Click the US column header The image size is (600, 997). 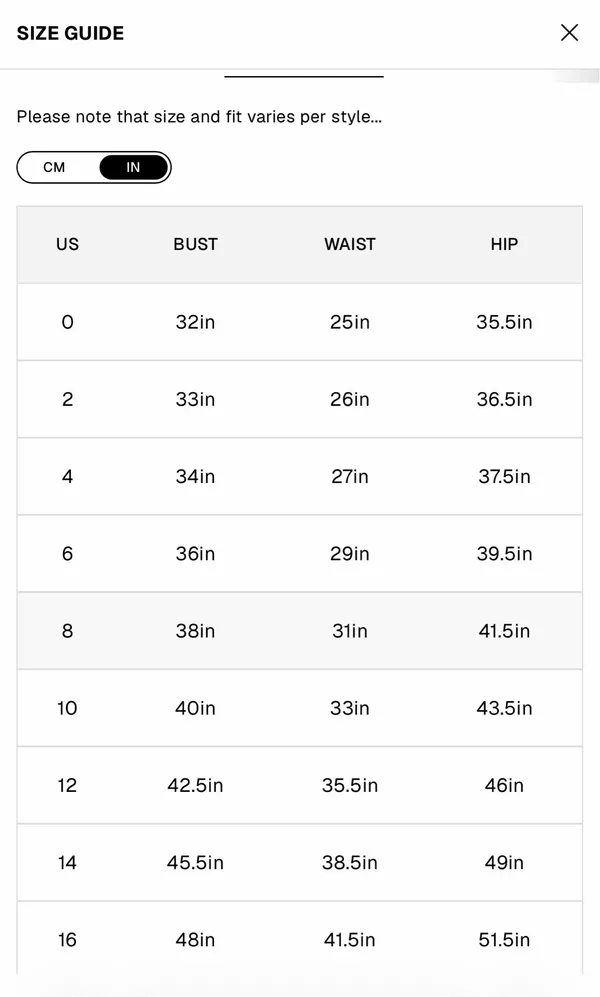67,244
